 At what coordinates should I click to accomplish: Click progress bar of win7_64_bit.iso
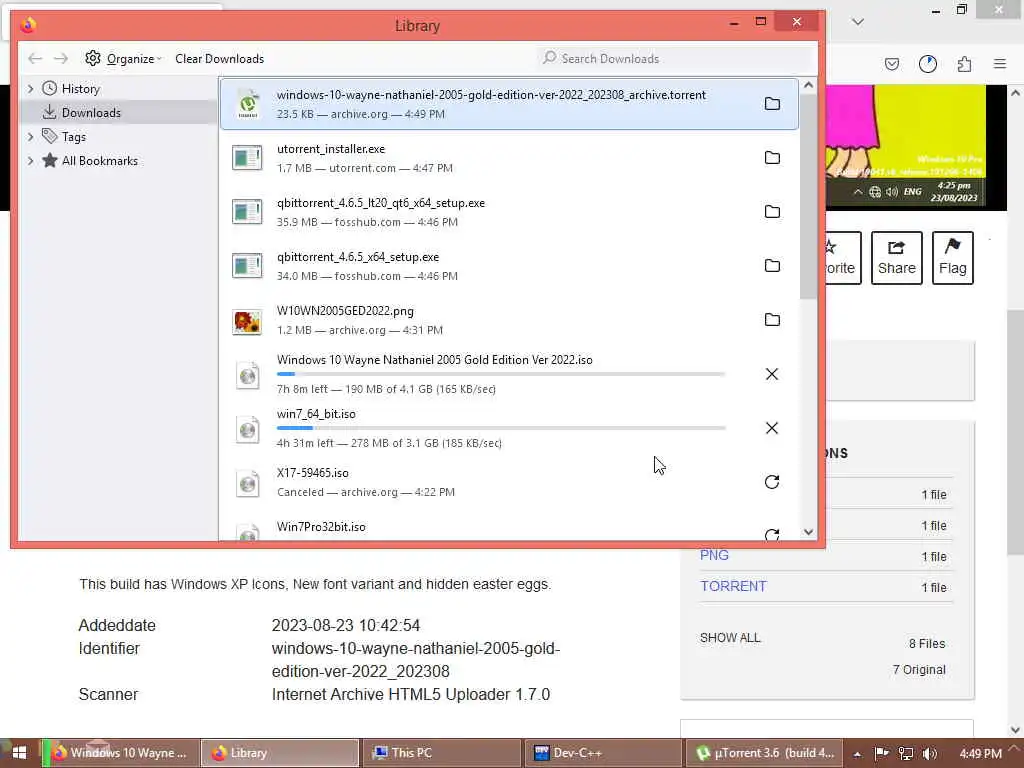(x=501, y=428)
